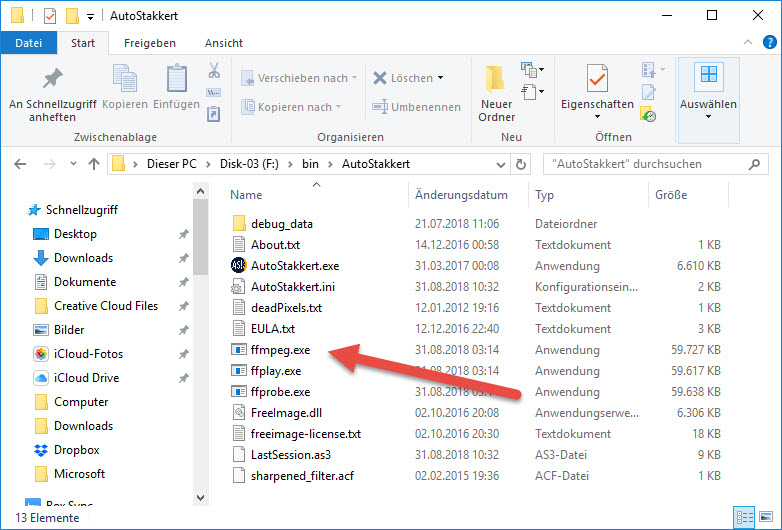
Task: Click the Pin to Schnellzugriff icon
Action: click(51, 80)
